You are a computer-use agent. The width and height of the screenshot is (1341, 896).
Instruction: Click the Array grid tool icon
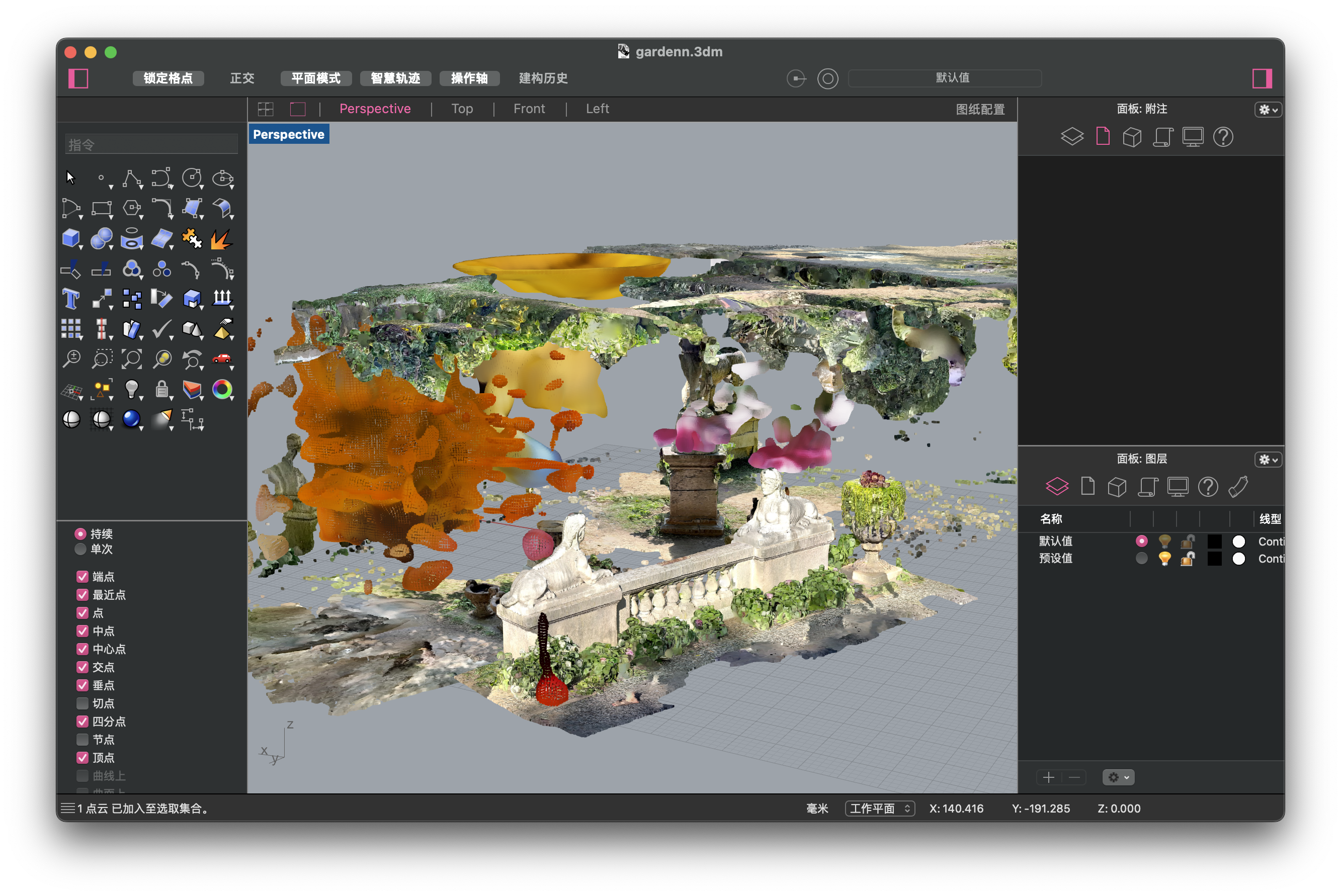coord(71,328)
